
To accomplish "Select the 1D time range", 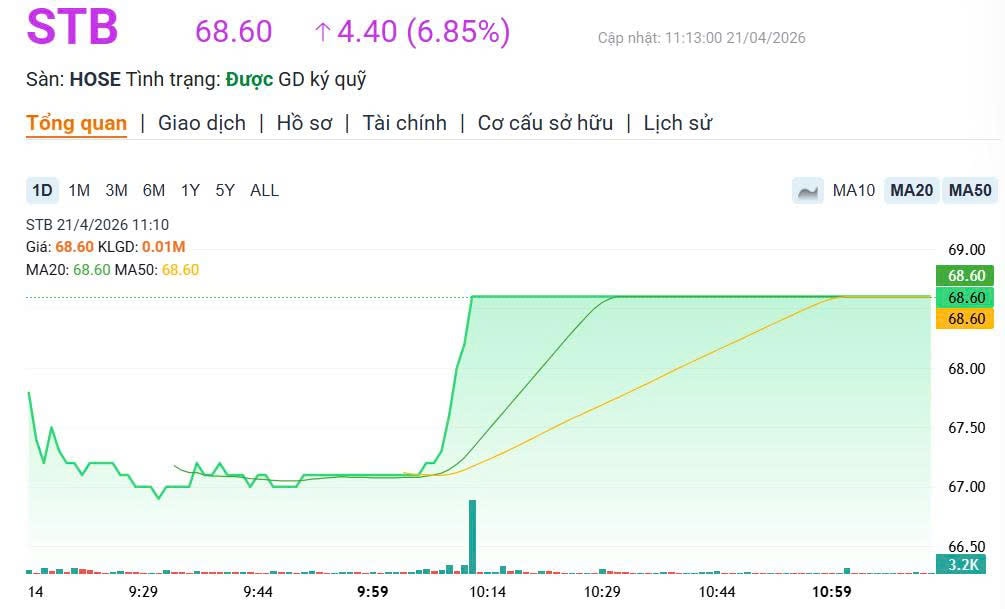I will (x=42, y=190).
